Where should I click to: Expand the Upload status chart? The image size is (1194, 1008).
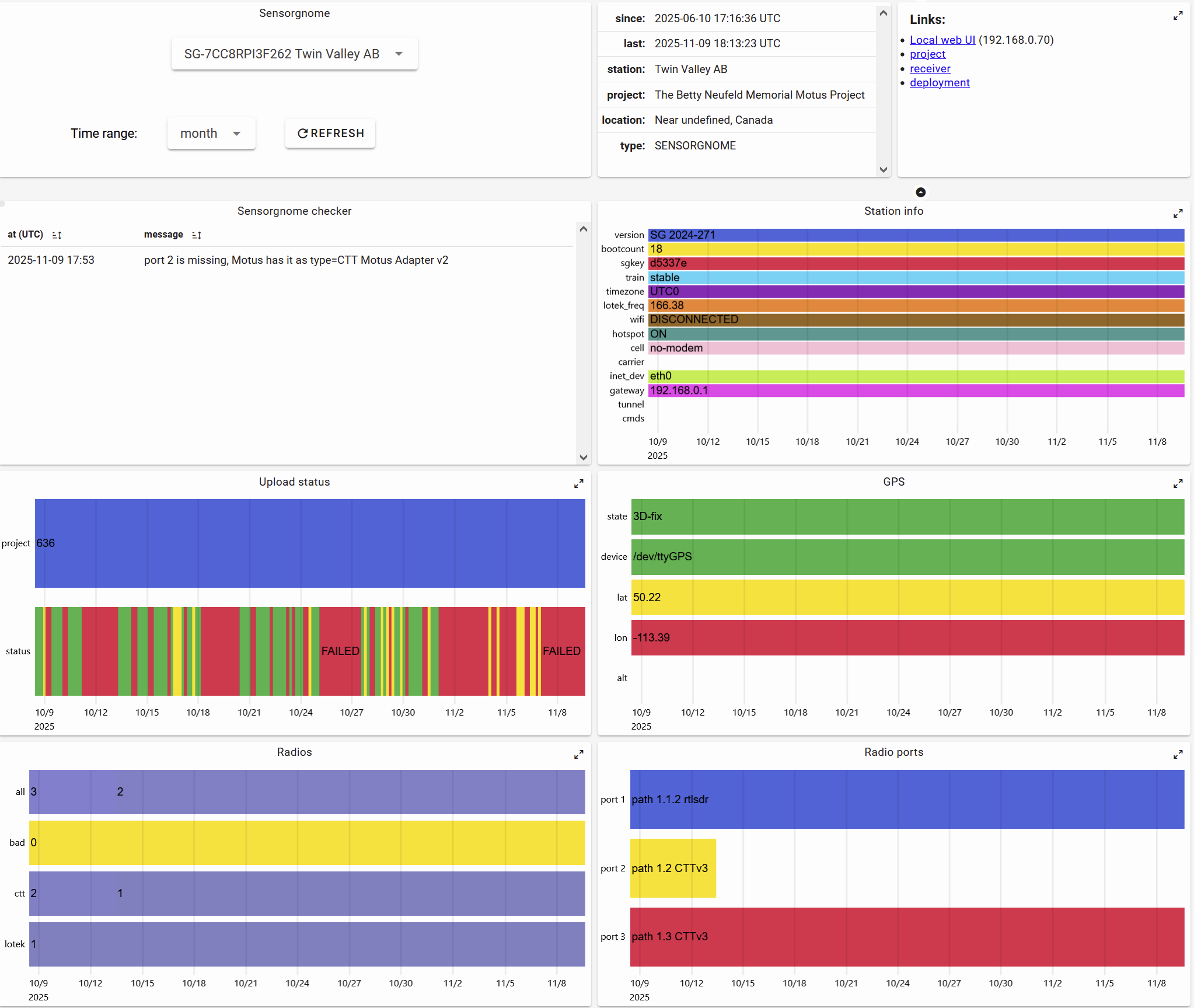point(578,484)
